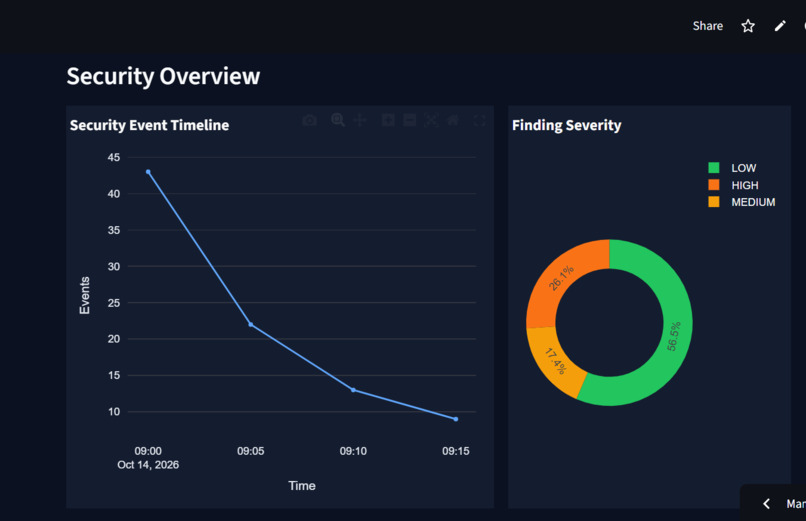Click the orange 26.1% donut slice
Screen dimensions: 806x521
[x=561, y=278]
